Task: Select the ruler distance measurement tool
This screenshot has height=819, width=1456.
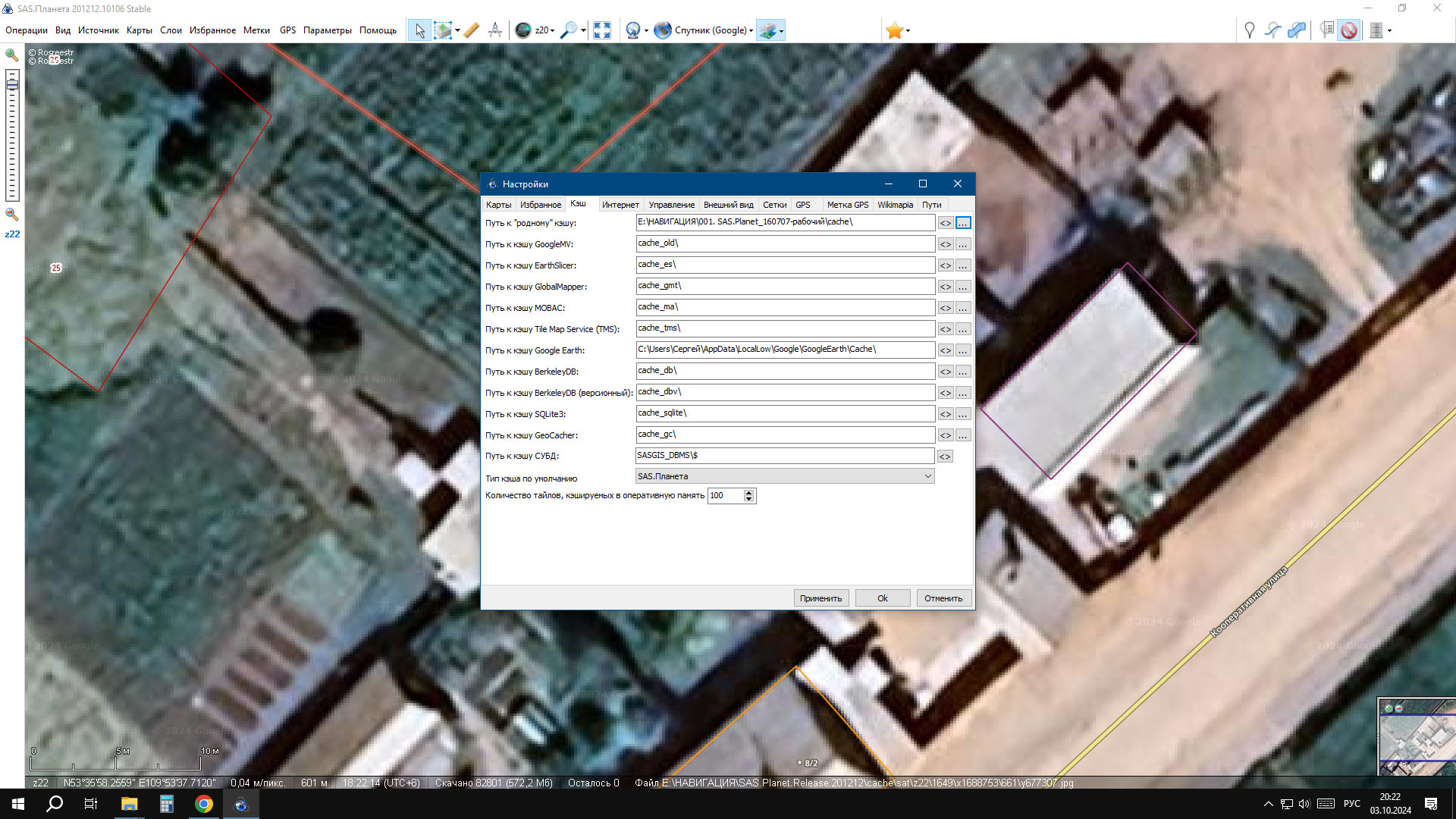Action: pos(471,30)
